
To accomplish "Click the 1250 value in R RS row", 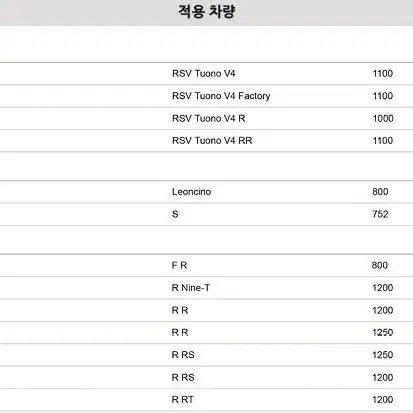I will click(x=383, y=355).
